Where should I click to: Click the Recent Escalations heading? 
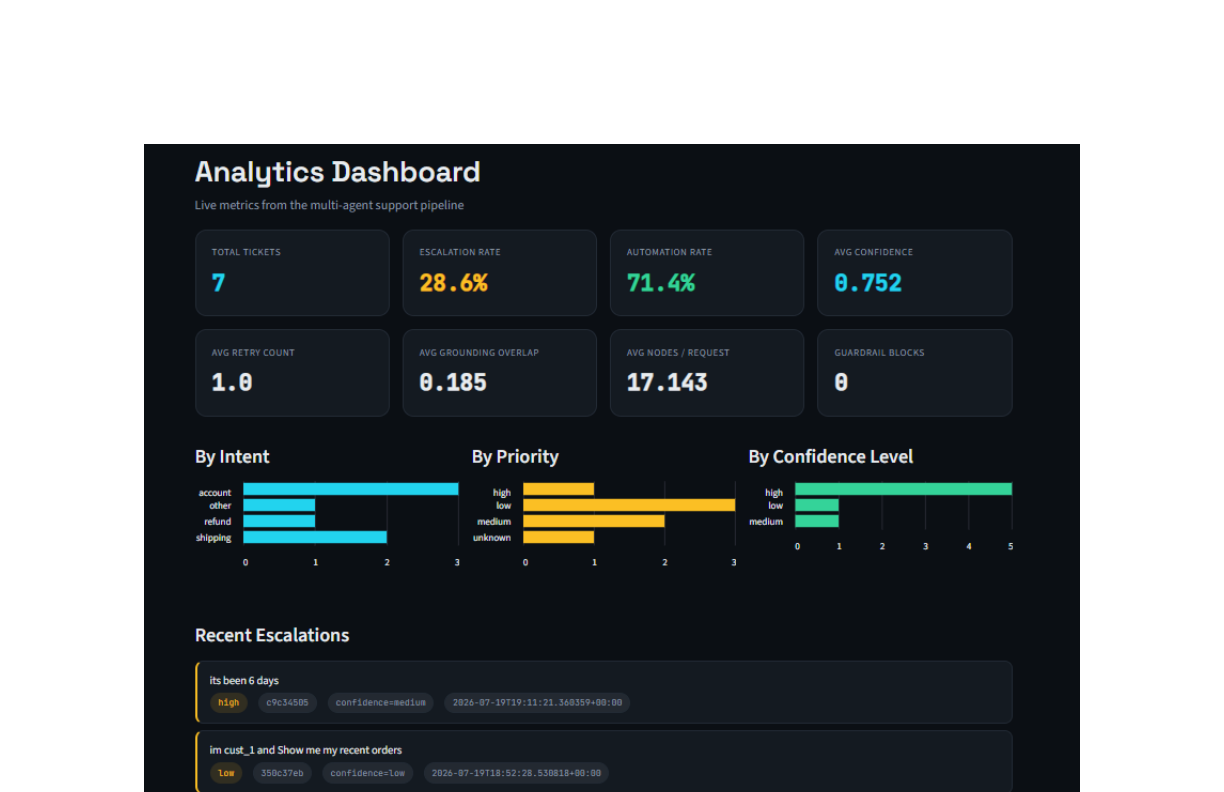tap(272, 636)
